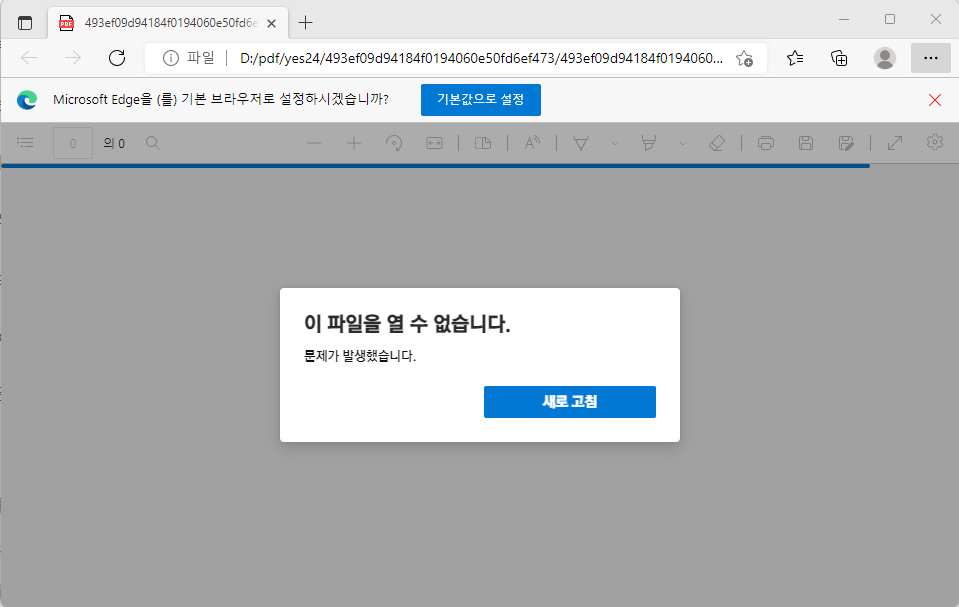Image resolution: width=959 pixels, height=607 pixels.
Task: Minimize the Edge window
Action: 844,20
